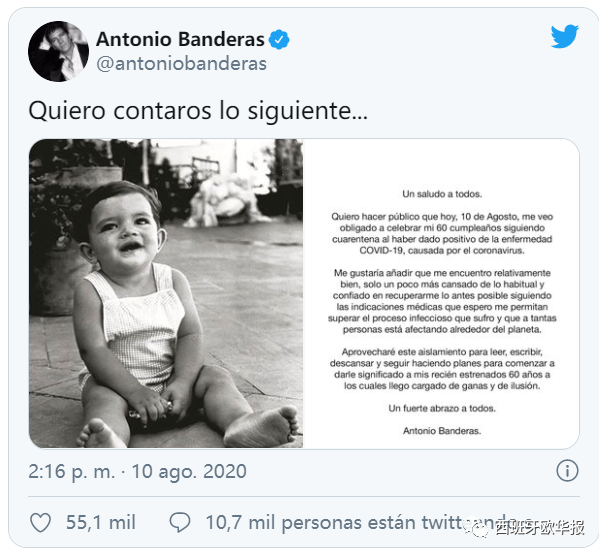The image size is (604, 555).
Task: Click the "Un saludo a todos." line in the letter
Action: click(x=442, y=194)
